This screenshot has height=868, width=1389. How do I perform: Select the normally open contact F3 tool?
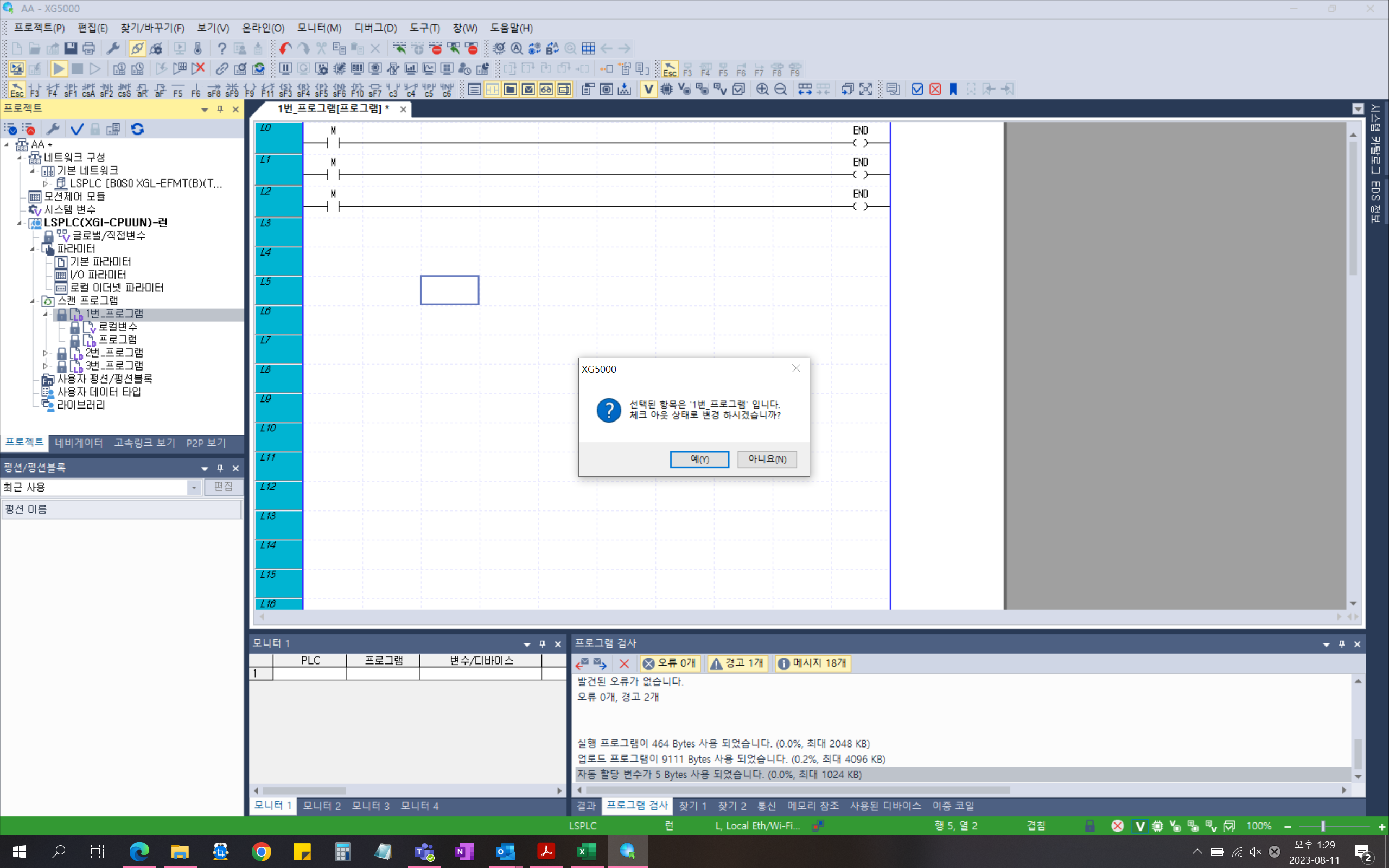pyautogui.click(x=34, y=90)
